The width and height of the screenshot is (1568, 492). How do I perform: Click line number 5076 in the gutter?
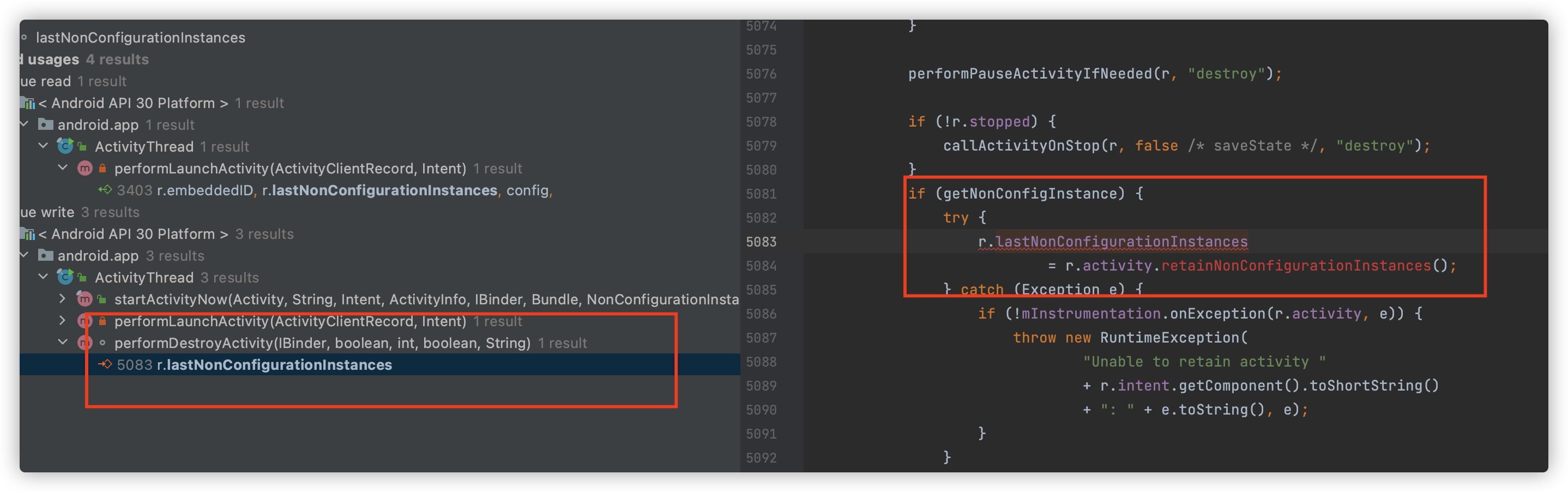pyautogui.click(x=762, y=74)
